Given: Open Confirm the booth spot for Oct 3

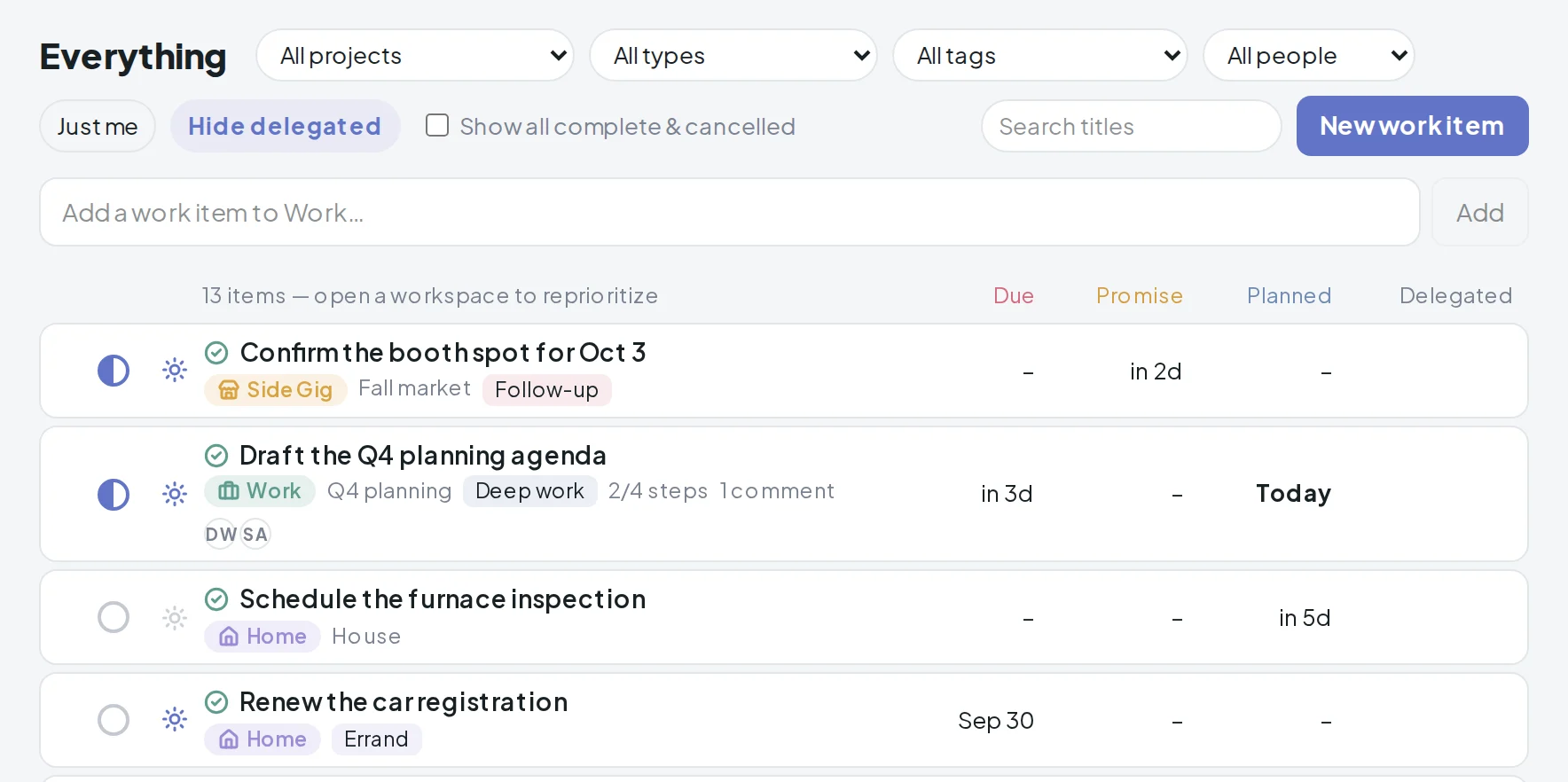Looking at the screenshot, I should click(x=443, y=353).
